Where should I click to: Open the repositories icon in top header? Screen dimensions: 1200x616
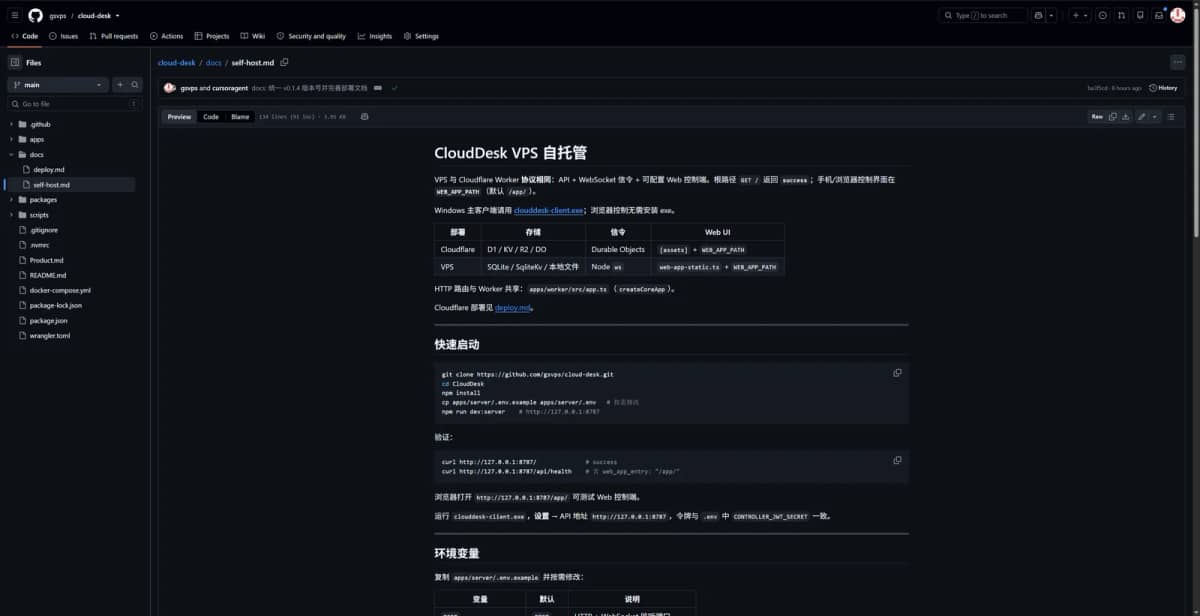coord(1141,15)
